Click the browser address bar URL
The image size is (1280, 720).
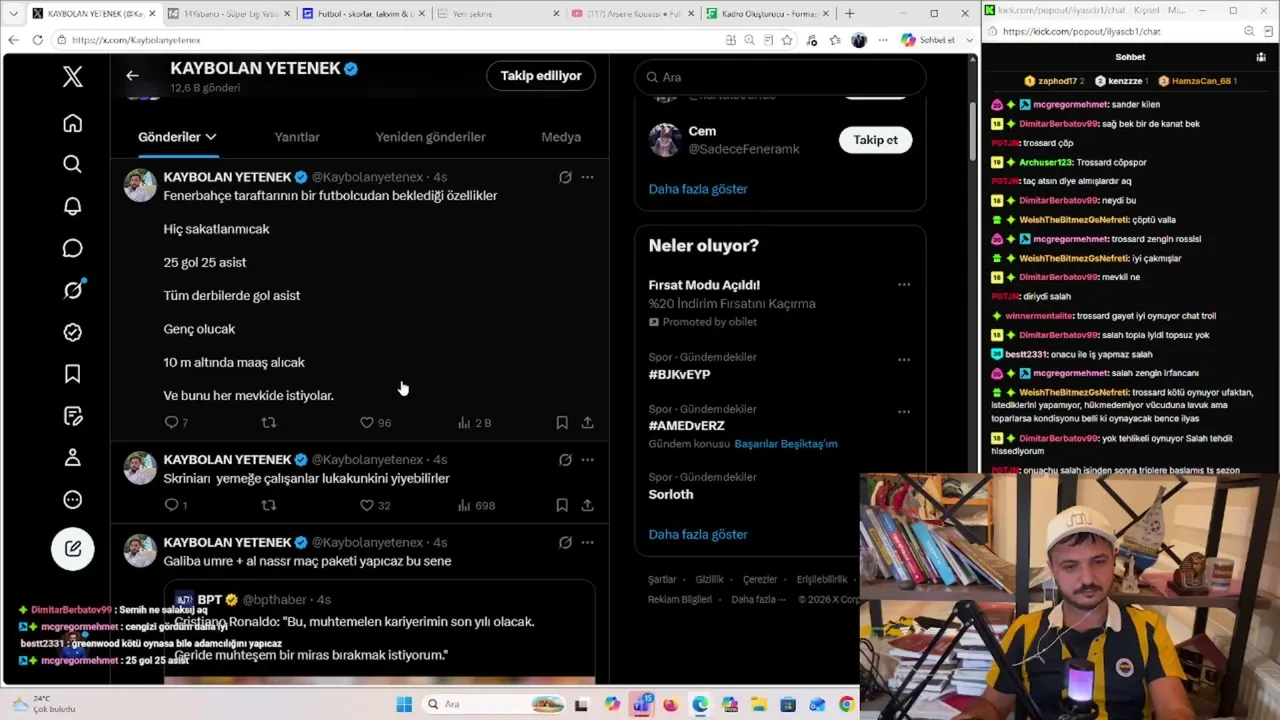click(x=136, y=40)
